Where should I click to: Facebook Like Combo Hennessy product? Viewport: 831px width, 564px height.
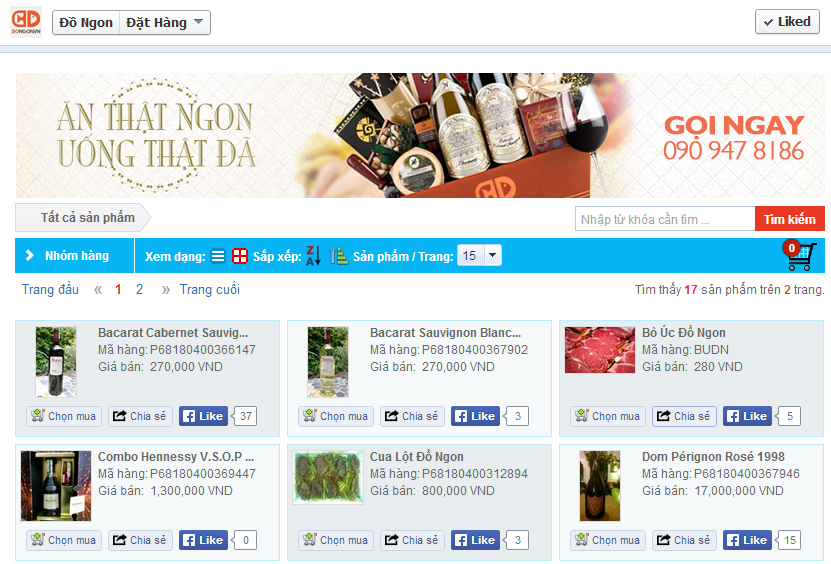pyautogui.click(x=204, y=540)
